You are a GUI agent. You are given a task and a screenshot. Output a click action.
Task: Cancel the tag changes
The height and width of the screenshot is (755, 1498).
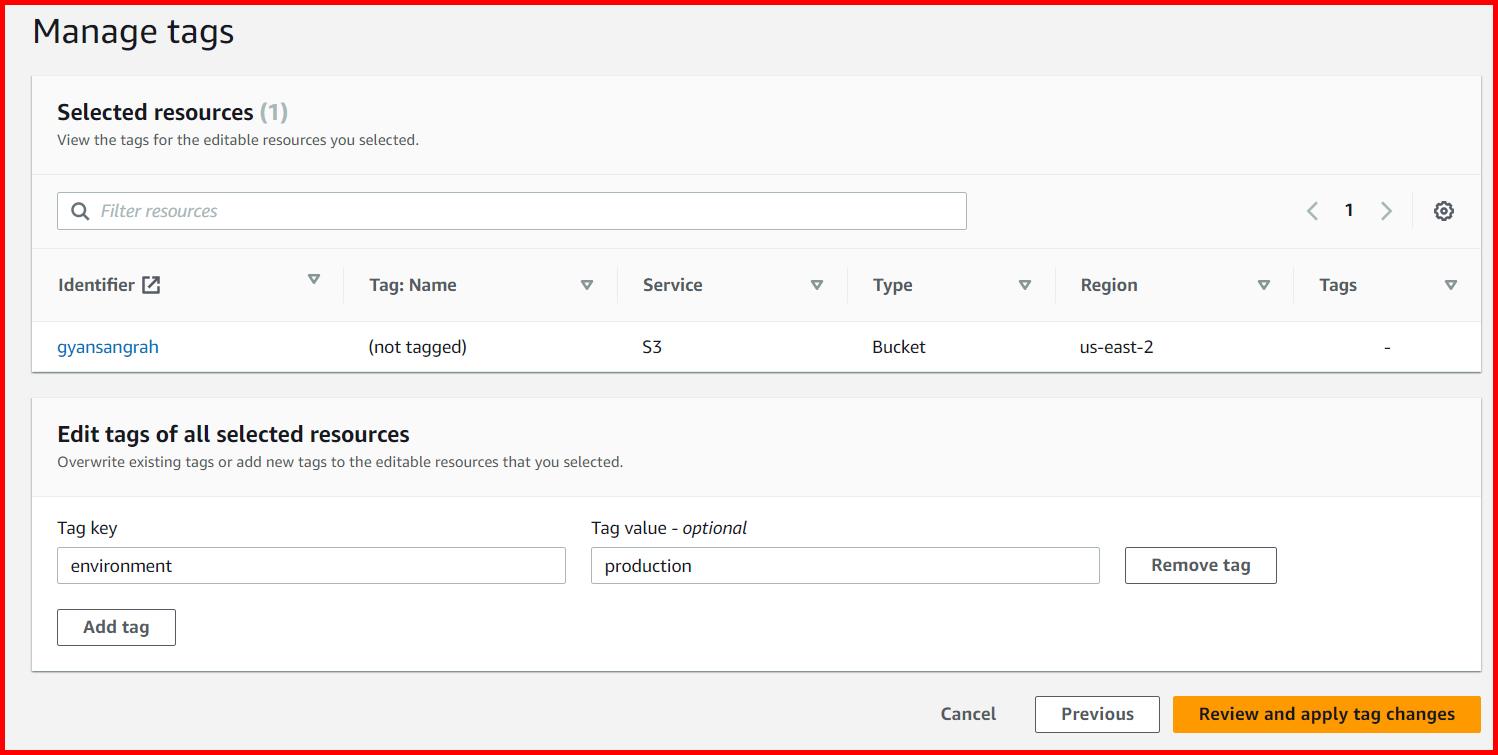pos(967,714)
